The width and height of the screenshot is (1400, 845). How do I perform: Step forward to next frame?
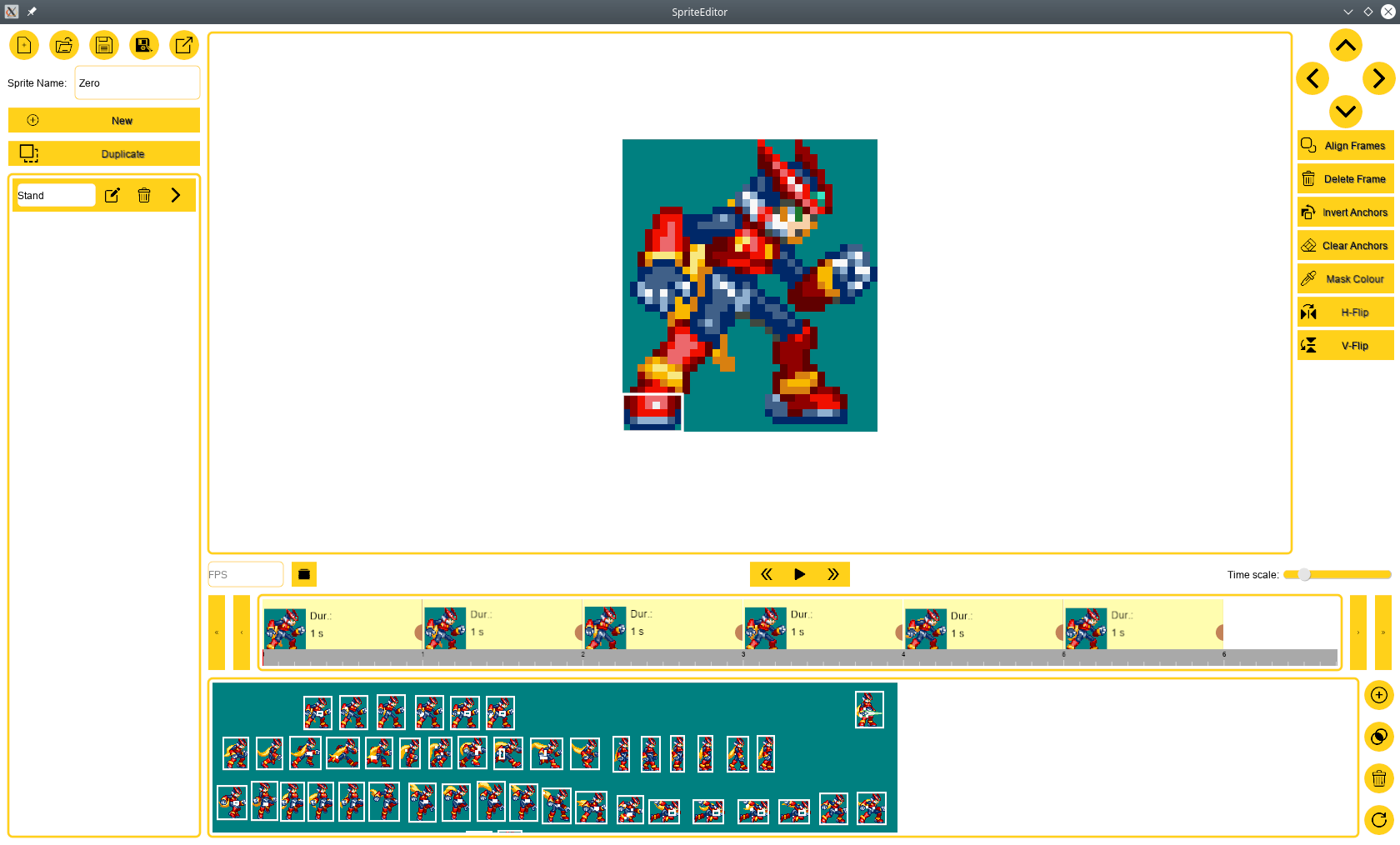(833, 574)
